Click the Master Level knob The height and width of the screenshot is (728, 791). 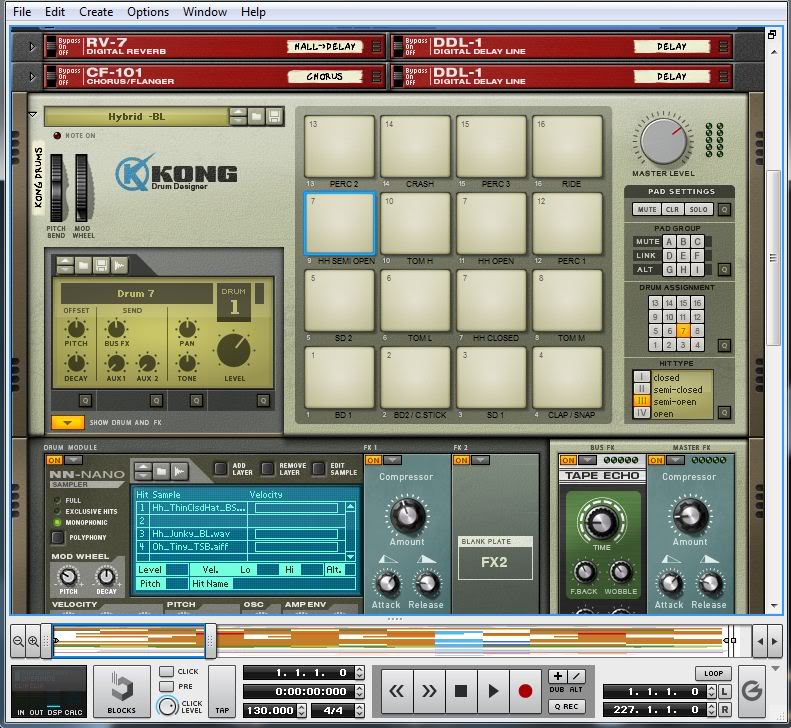coord(665,141)
